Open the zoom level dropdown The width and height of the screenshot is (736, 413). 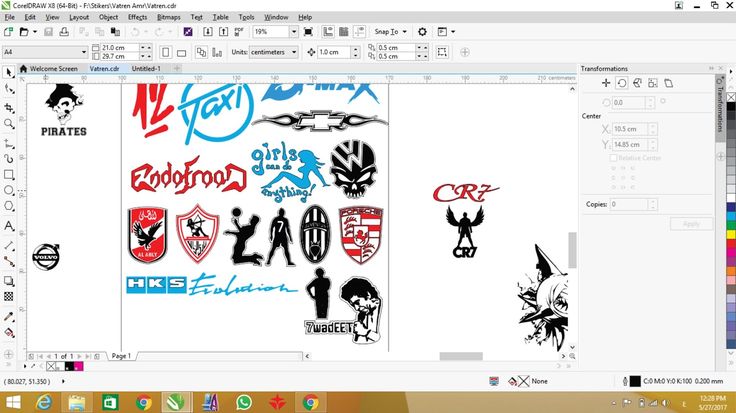click(x=294, y=31)
